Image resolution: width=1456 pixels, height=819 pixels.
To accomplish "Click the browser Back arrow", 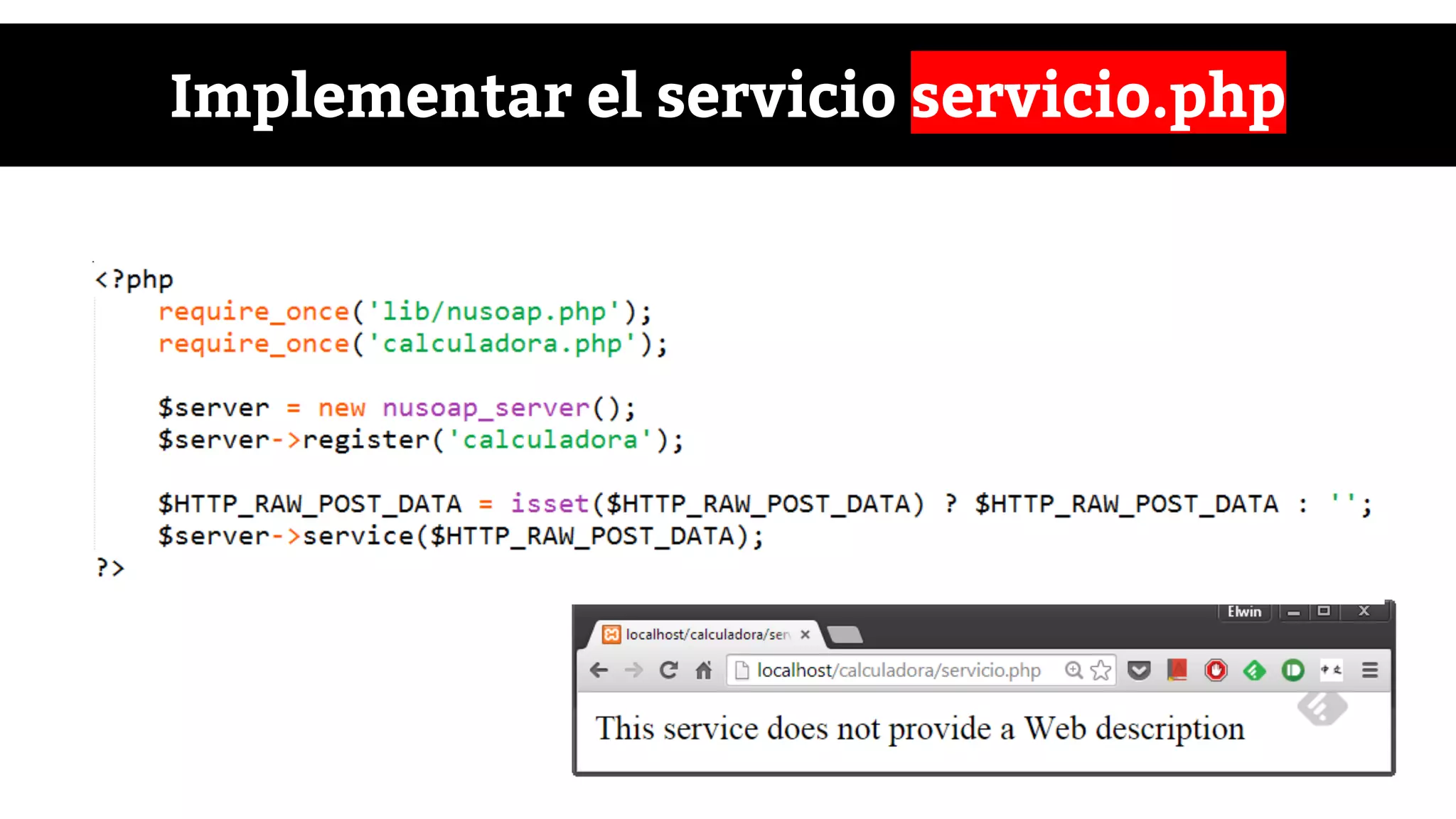I will coord(599,670).
